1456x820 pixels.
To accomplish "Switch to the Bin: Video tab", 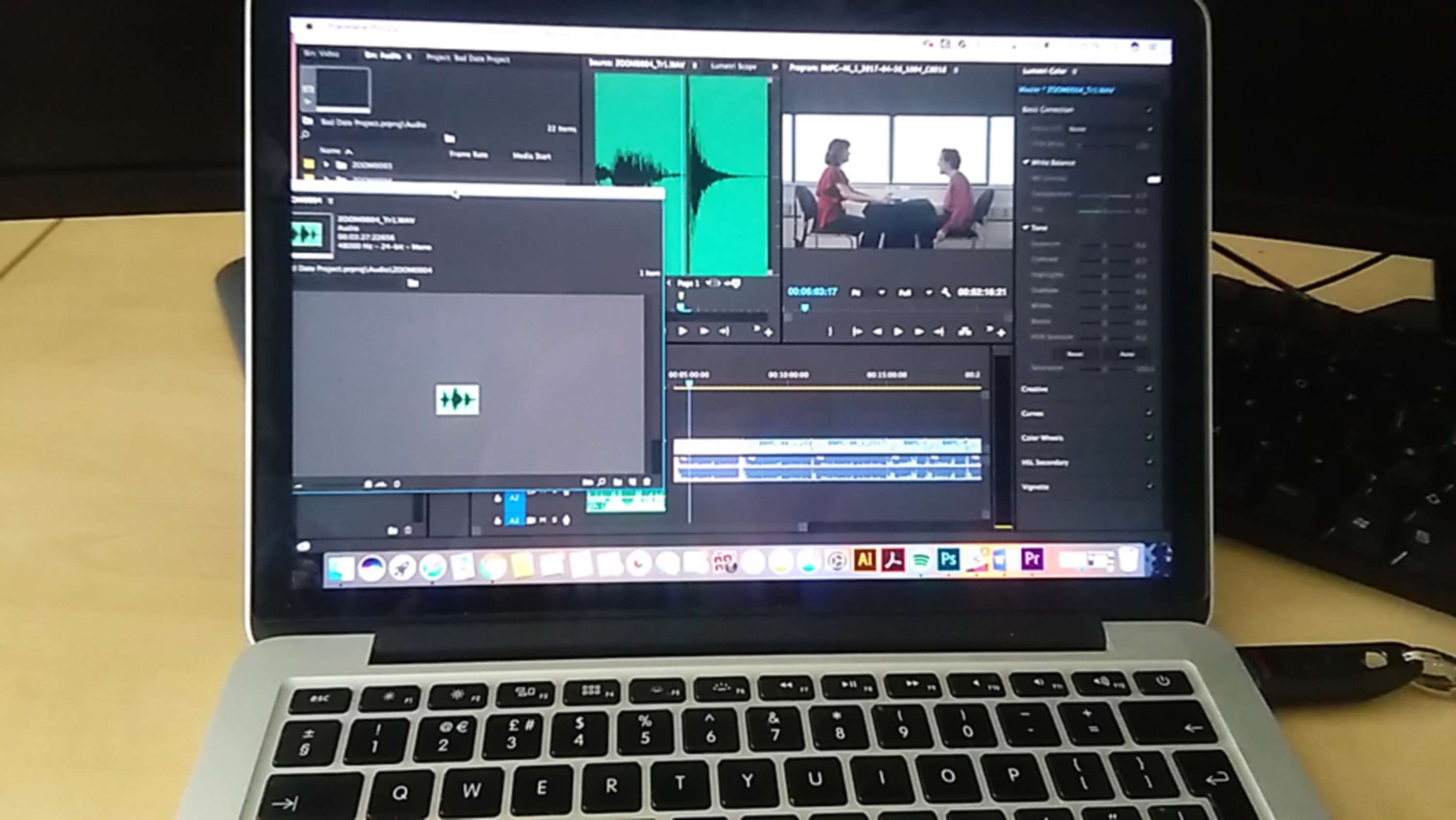I will coord(322,54).
